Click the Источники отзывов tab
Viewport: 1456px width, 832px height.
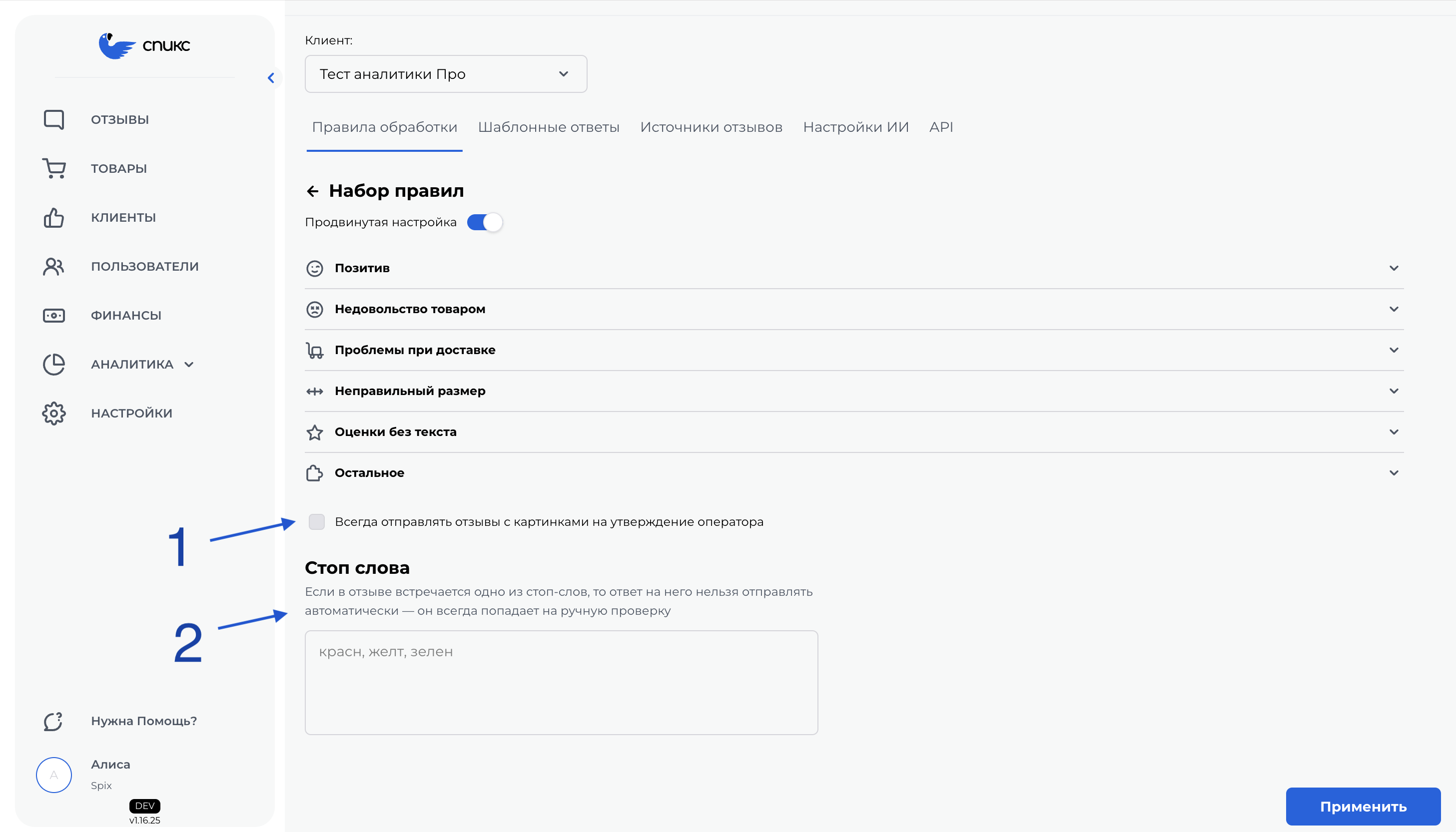coord(712,127)
